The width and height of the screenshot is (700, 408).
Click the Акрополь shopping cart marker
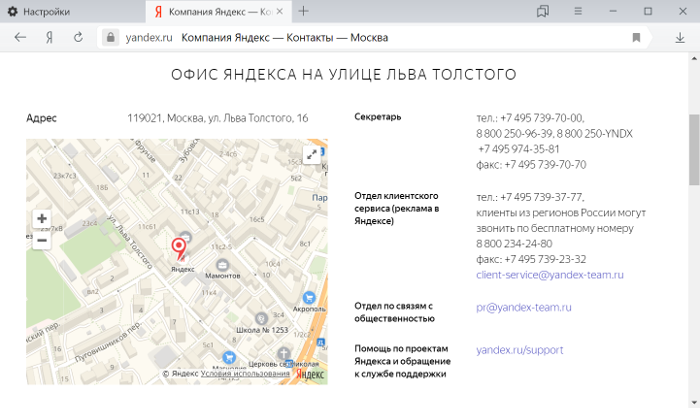coord(309,297)
